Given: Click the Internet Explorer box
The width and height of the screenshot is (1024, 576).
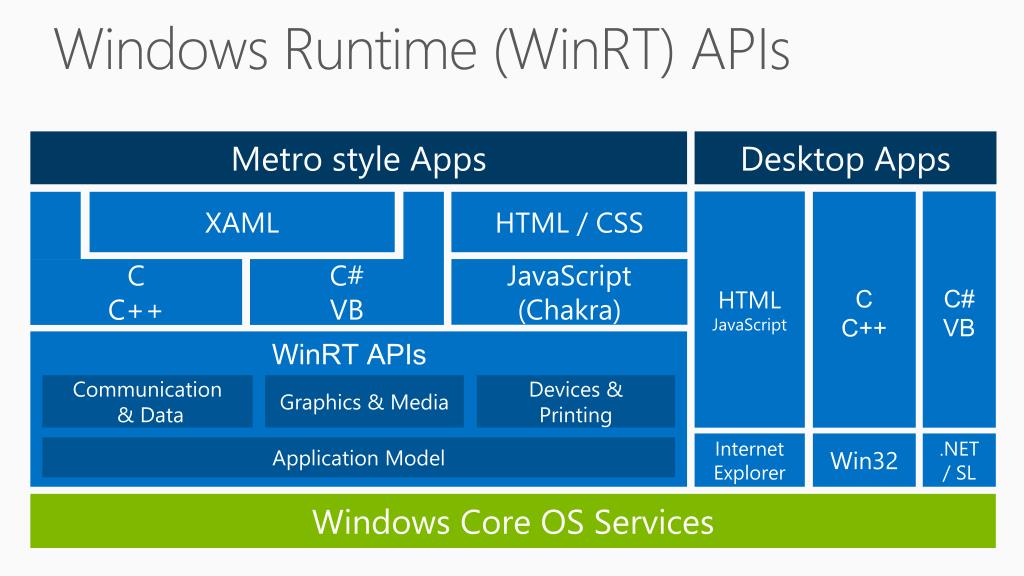Looking at the screenshot, I should click(749, 460).
